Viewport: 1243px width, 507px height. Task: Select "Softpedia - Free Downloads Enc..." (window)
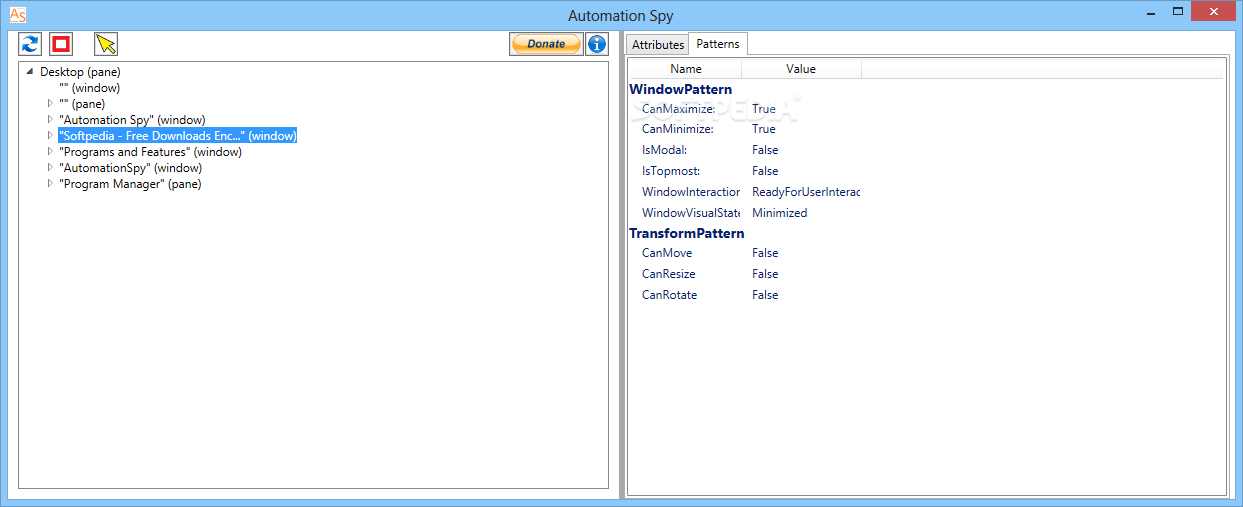point(178,136)
